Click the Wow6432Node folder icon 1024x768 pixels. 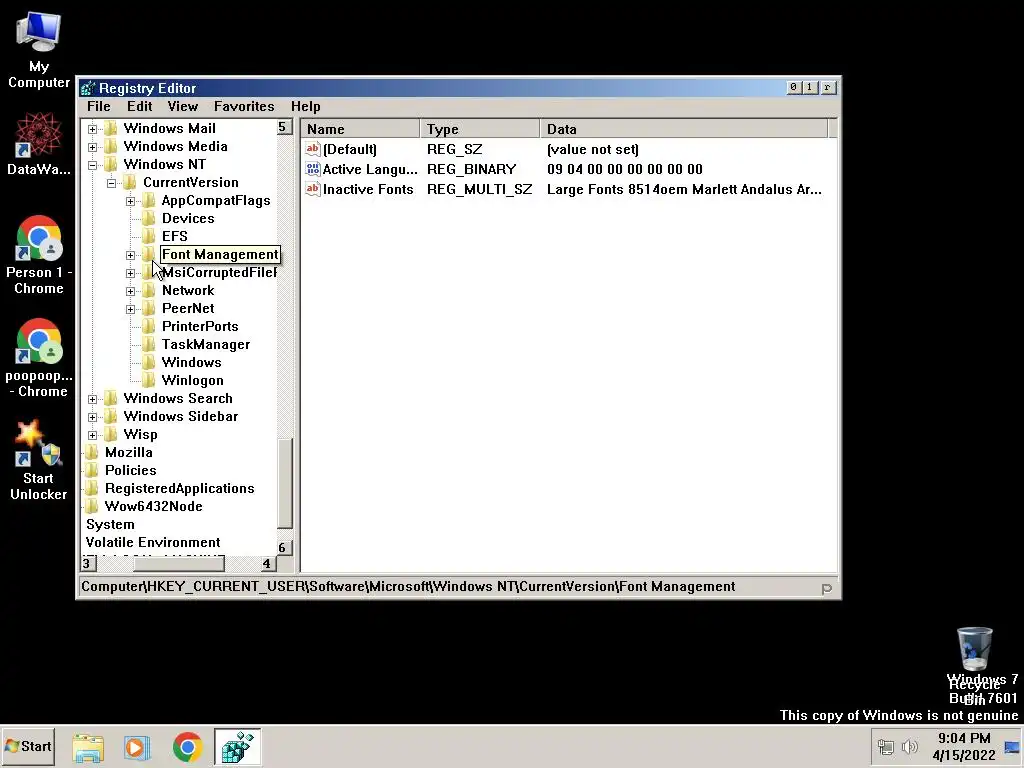[x=92, y=506]
